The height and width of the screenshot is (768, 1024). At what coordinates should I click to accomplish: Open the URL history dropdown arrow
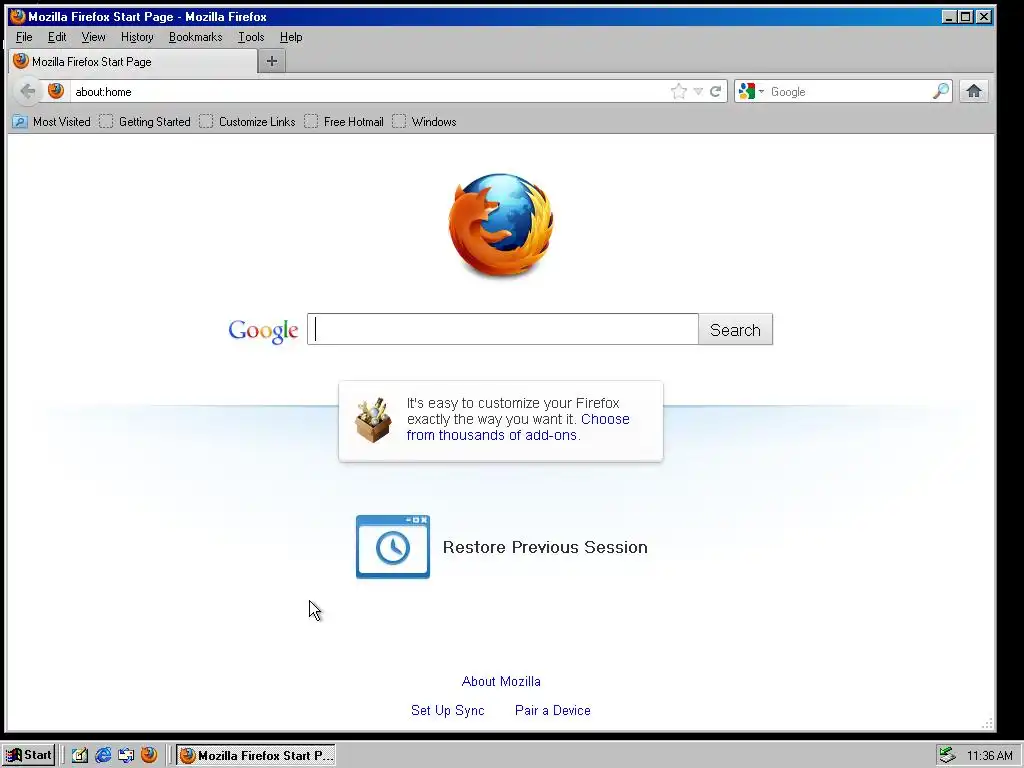(698, 91)
